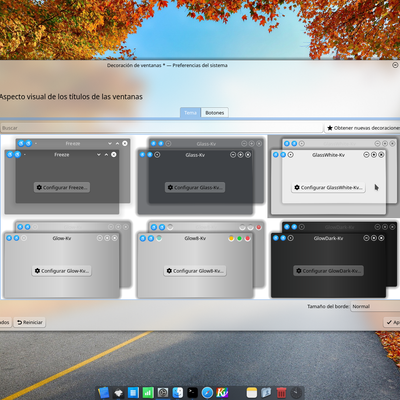Click Configurar GlassWhite-Kv button
Image resolution: width=400 pixels, height=400 pixels.
[328, 187]
